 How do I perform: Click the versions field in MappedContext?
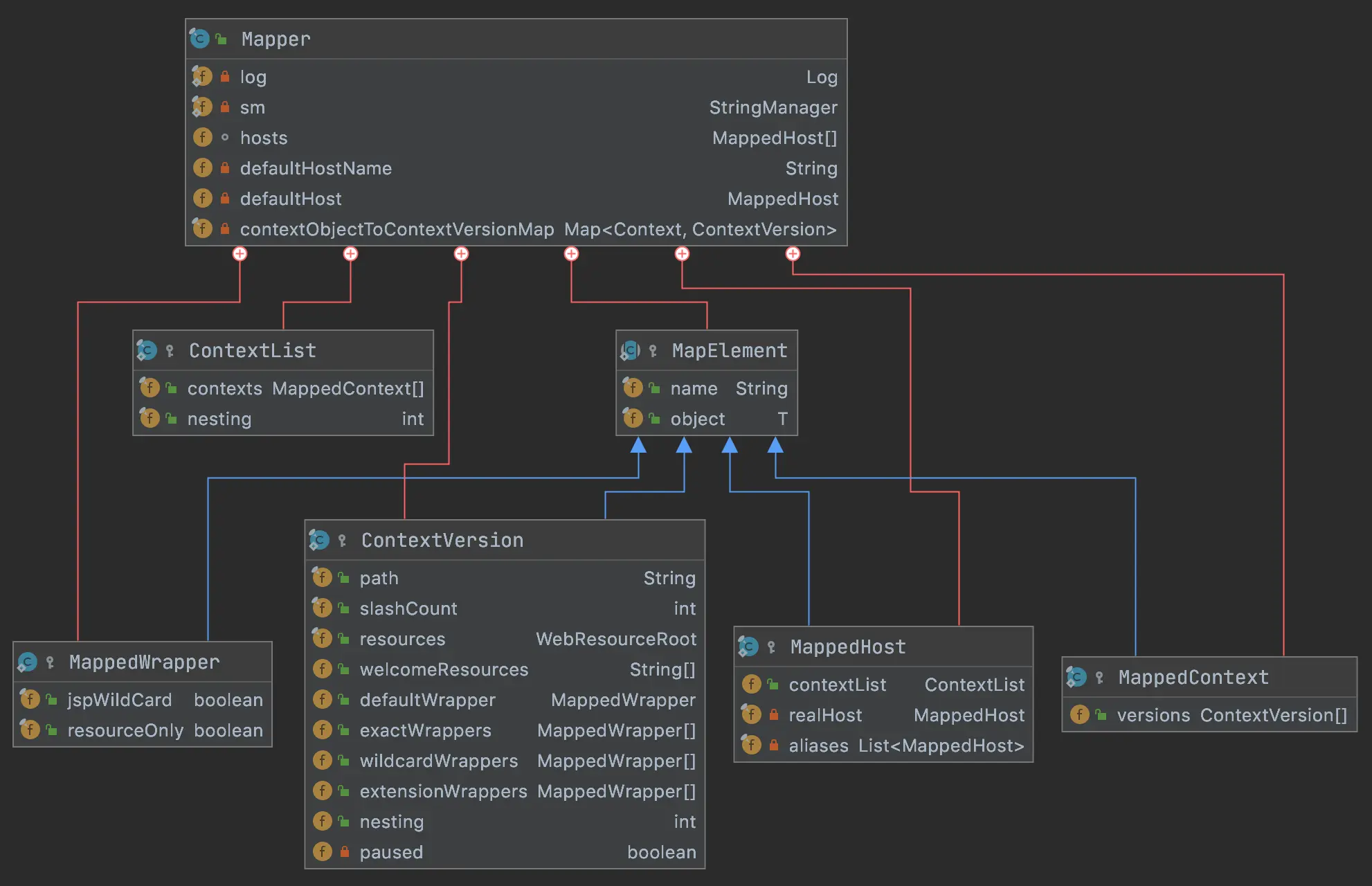click(x=1153, y=715)
